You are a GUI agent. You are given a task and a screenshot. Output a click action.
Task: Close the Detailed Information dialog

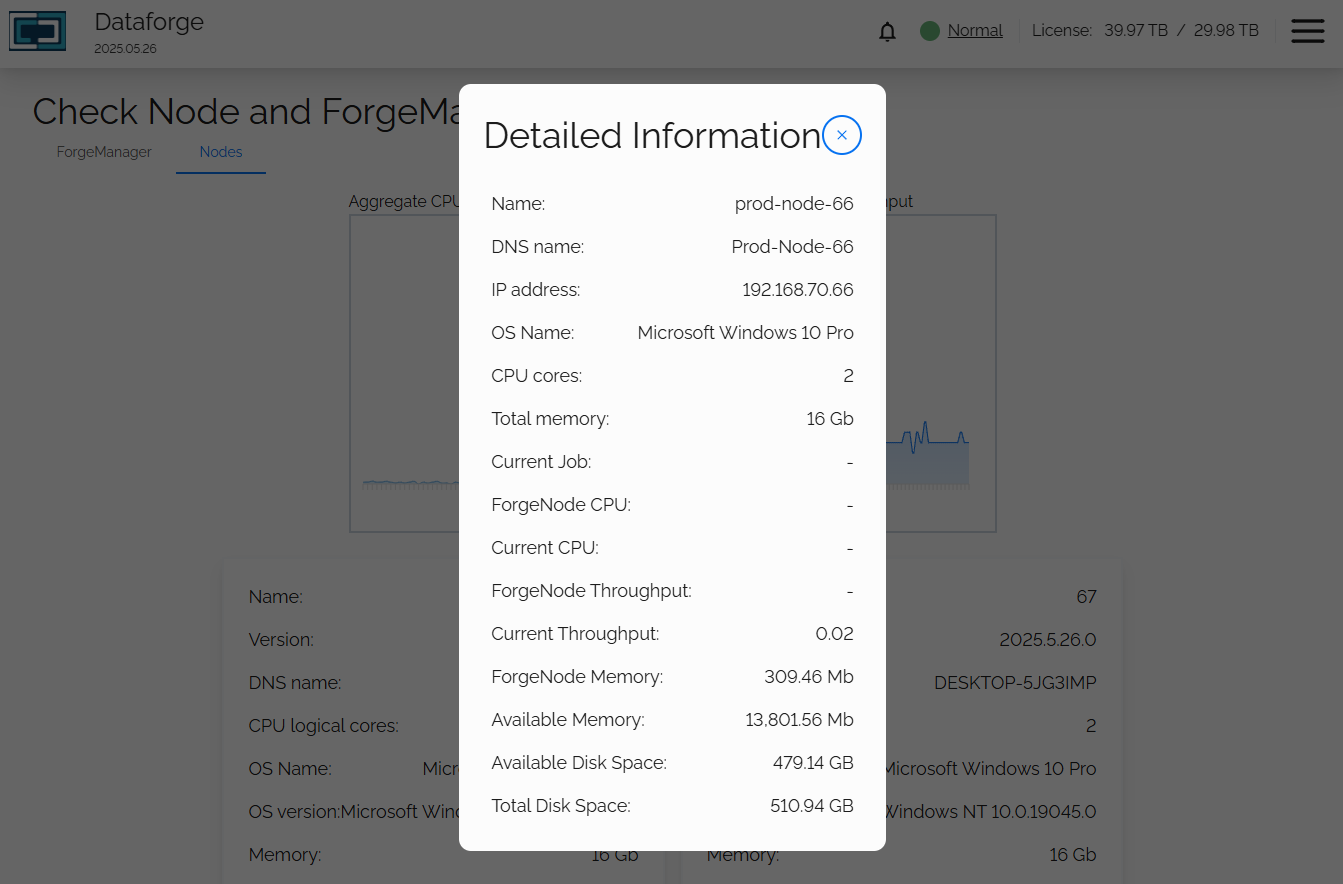click(x=842, y=135)
